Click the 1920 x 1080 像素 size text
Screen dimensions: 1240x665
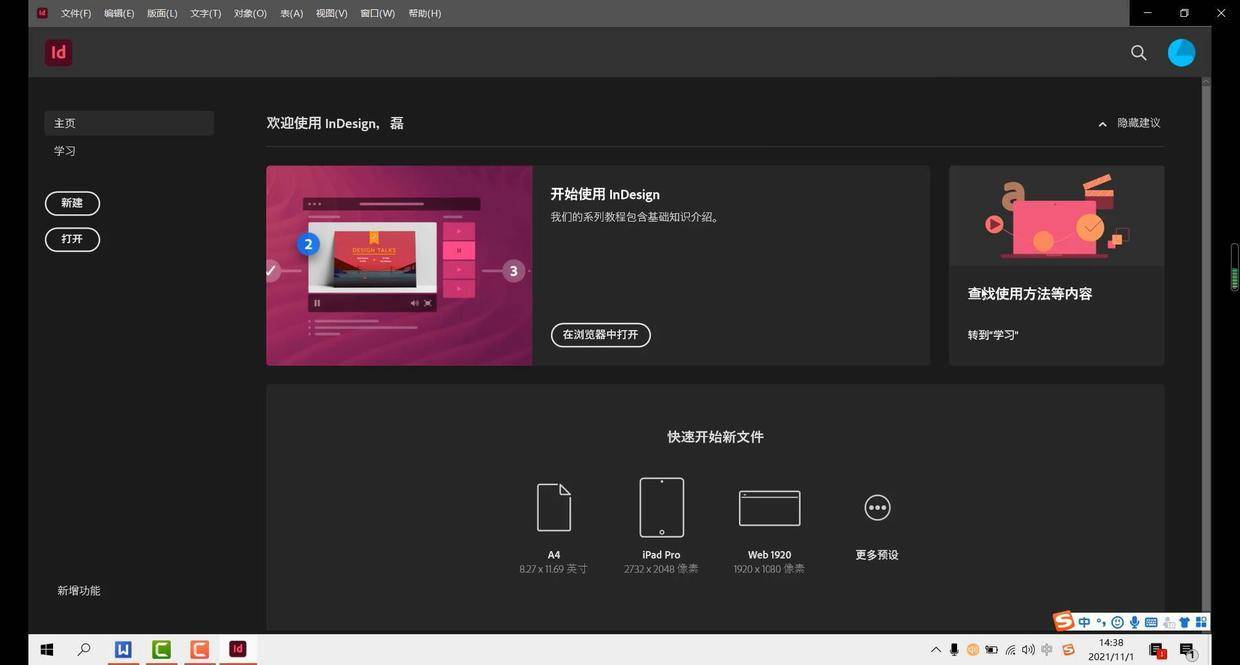769,569
